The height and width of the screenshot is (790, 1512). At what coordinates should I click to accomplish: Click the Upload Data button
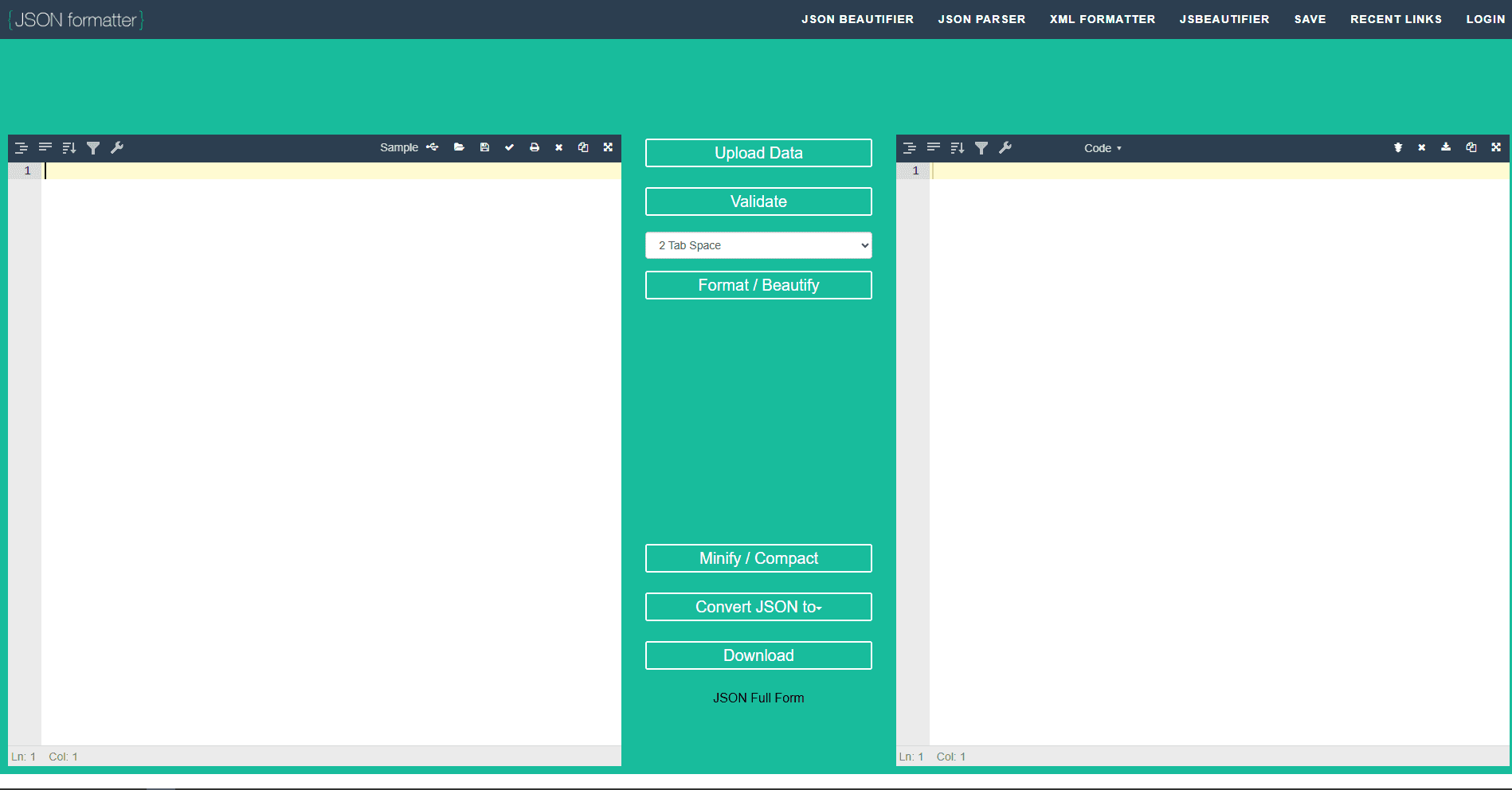point(758,153)
